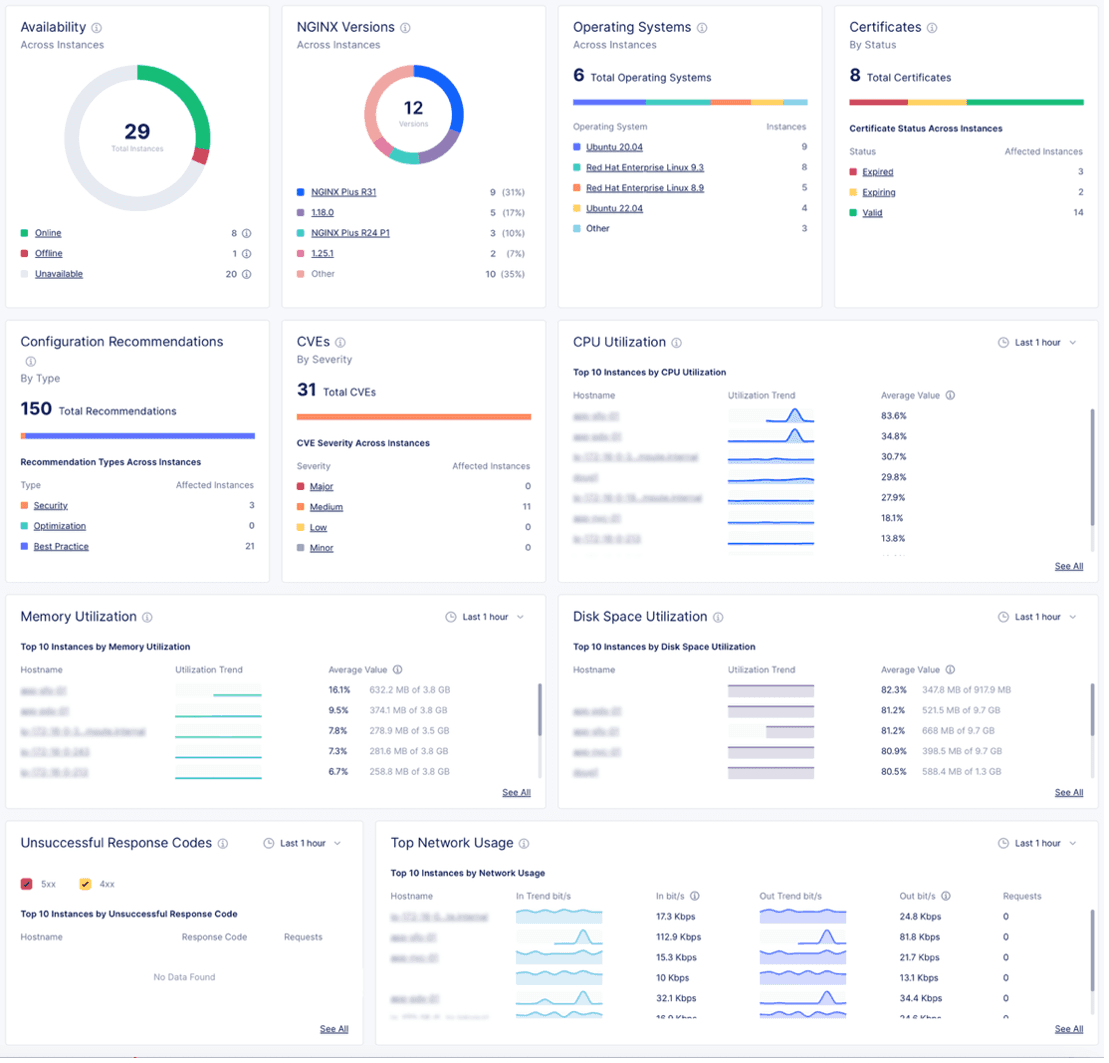1109x1063 pixels.
Task: Open the Unsuccessful Response Codes time selector
Action: point(303,843)
